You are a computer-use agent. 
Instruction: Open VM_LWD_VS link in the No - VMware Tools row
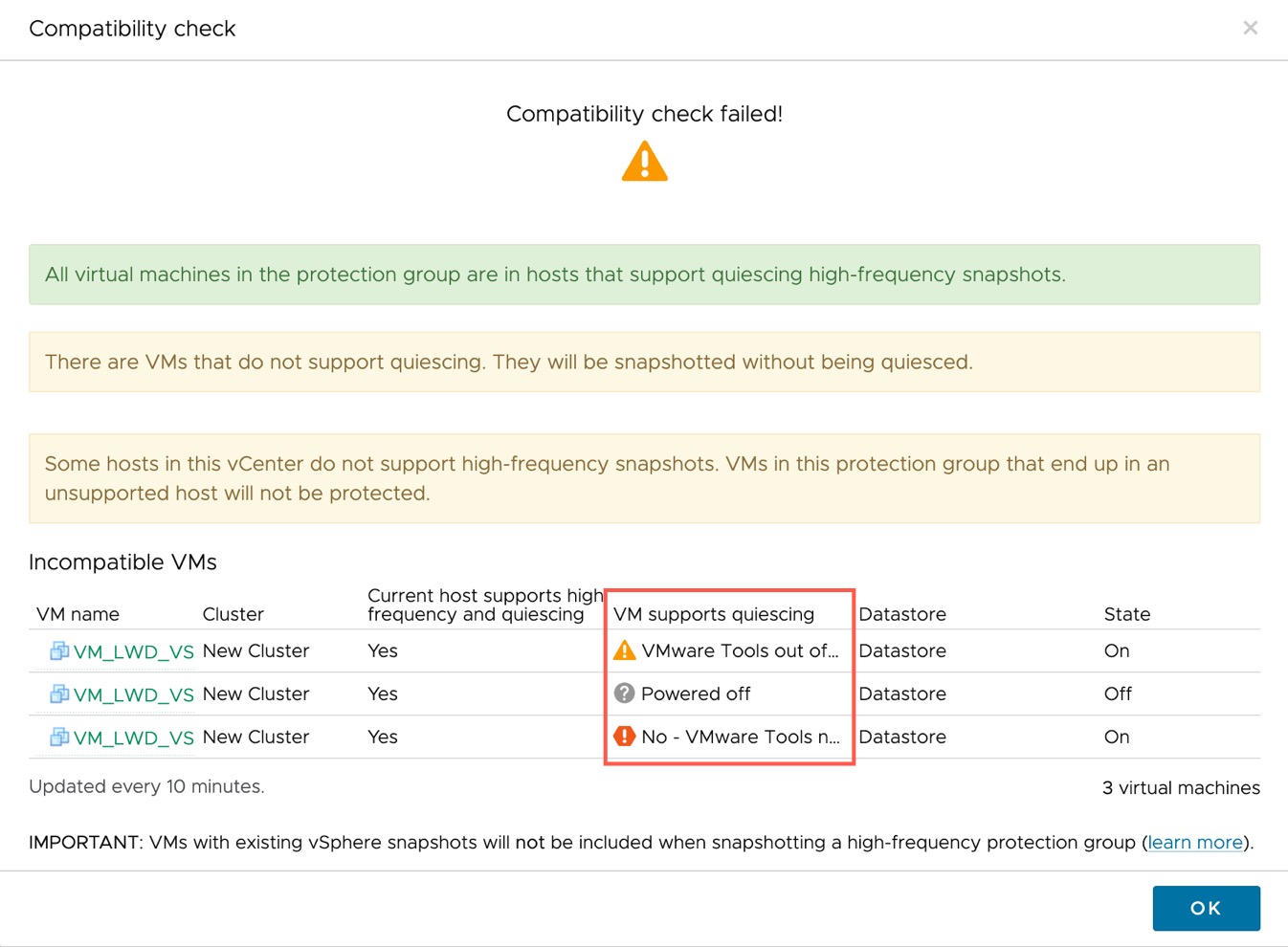point(133,738)
